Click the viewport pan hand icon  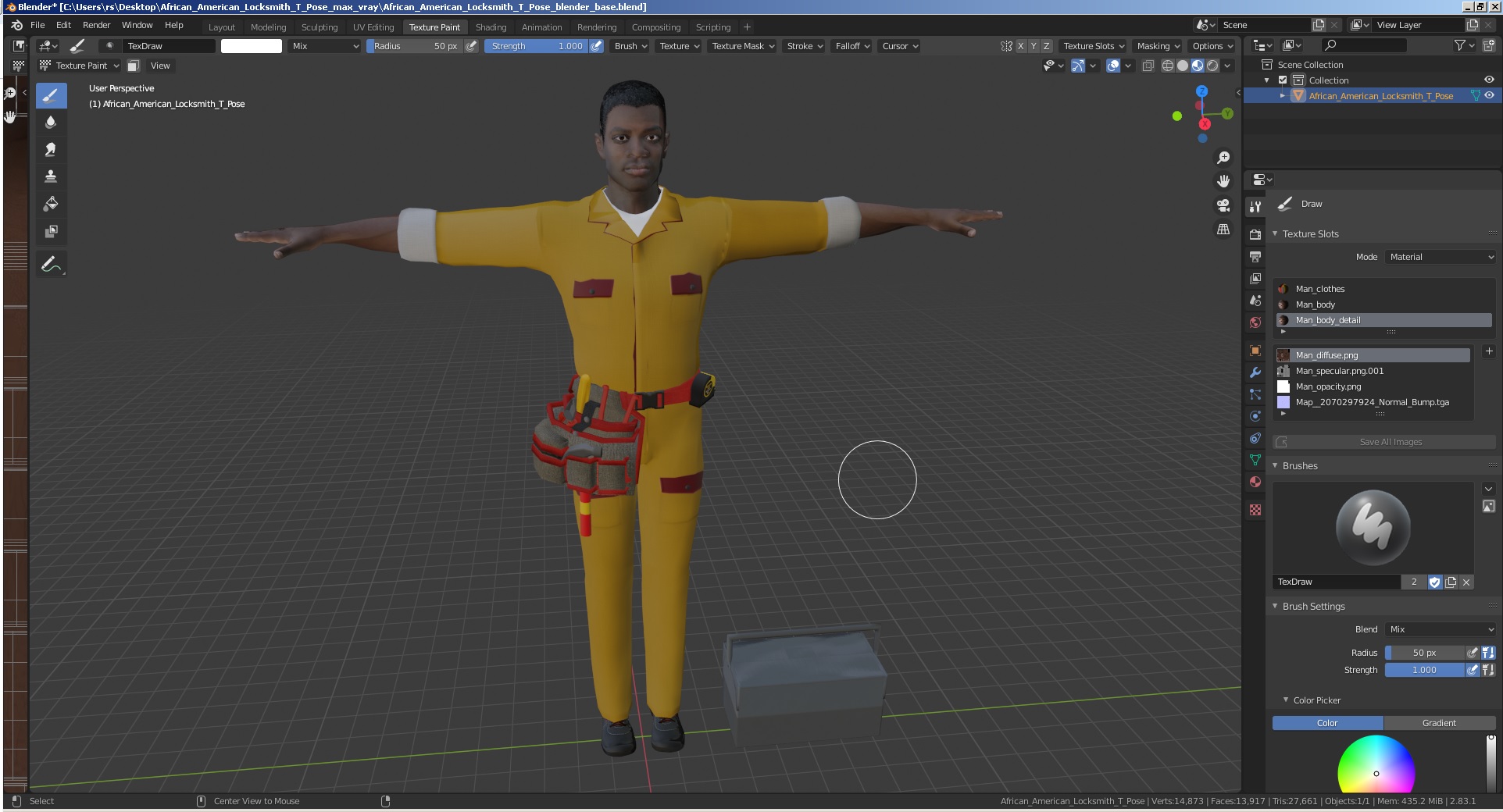point(1223,181)
